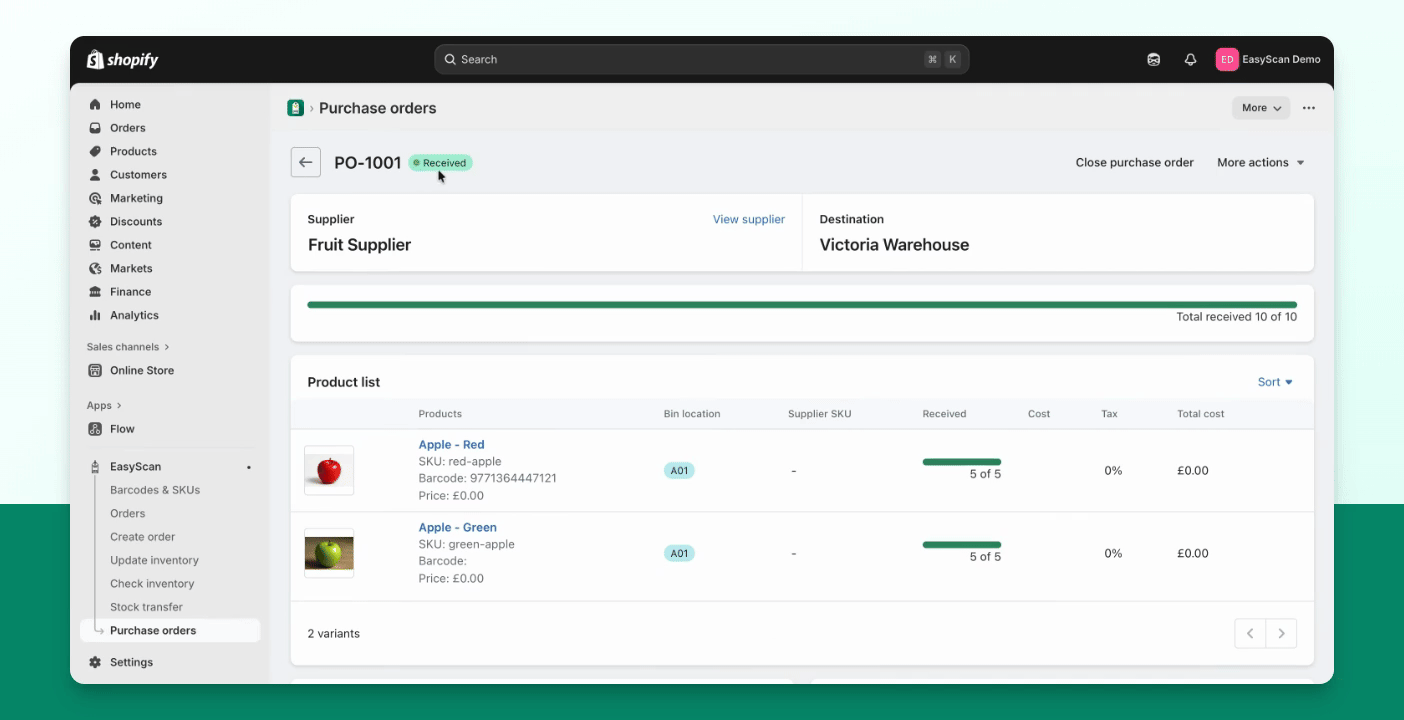Click the barcode 9771364447121 text
Screen dimensions: 1404x720
[488, 479]
